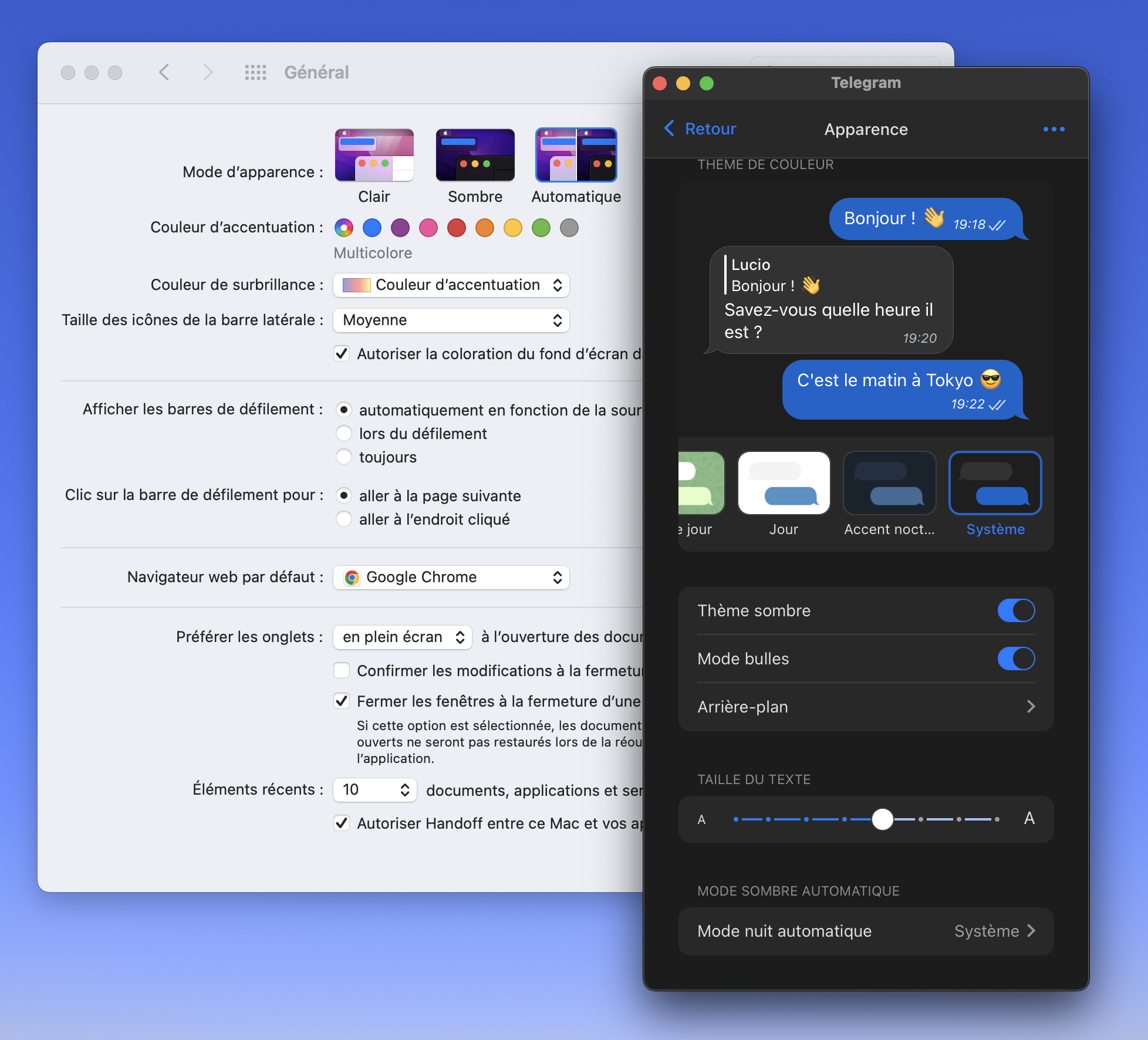The width and height of the screenshot is (1148, 1040).
Task: Choose the Jour theme preview
Action: point(784,483)
